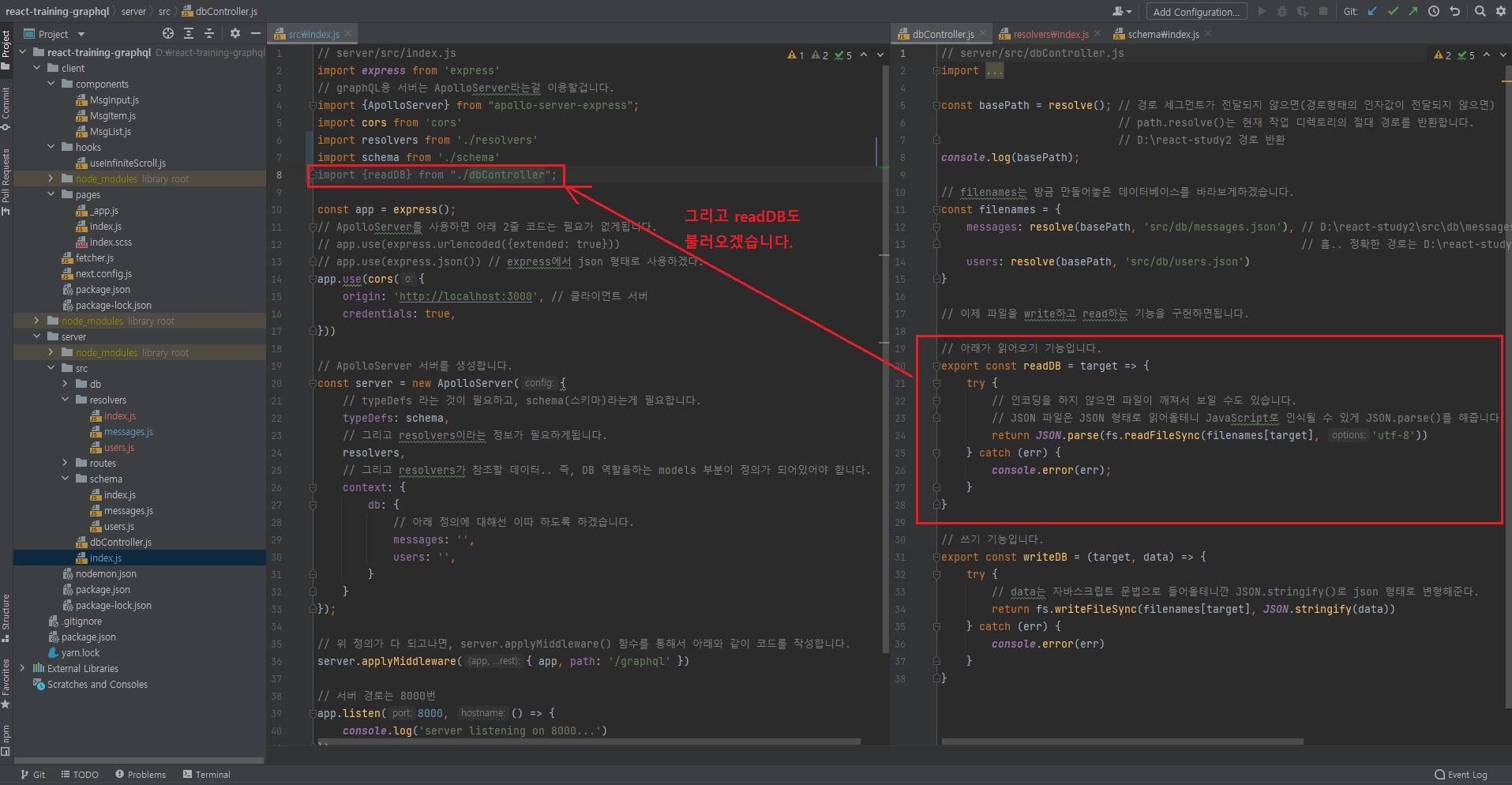Viewport: 1512px width, 785px height.
Task: Click the Search Everywhere magnifier icon
Action: pos(1480,11)
